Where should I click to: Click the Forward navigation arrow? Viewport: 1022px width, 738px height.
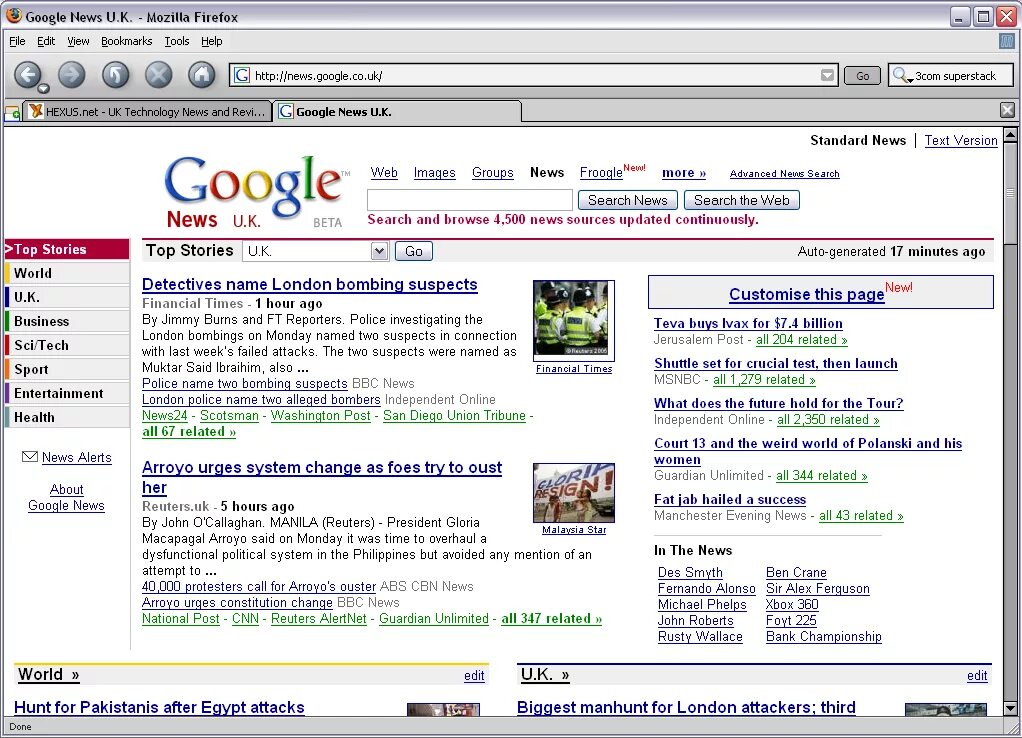click(72, 75)
